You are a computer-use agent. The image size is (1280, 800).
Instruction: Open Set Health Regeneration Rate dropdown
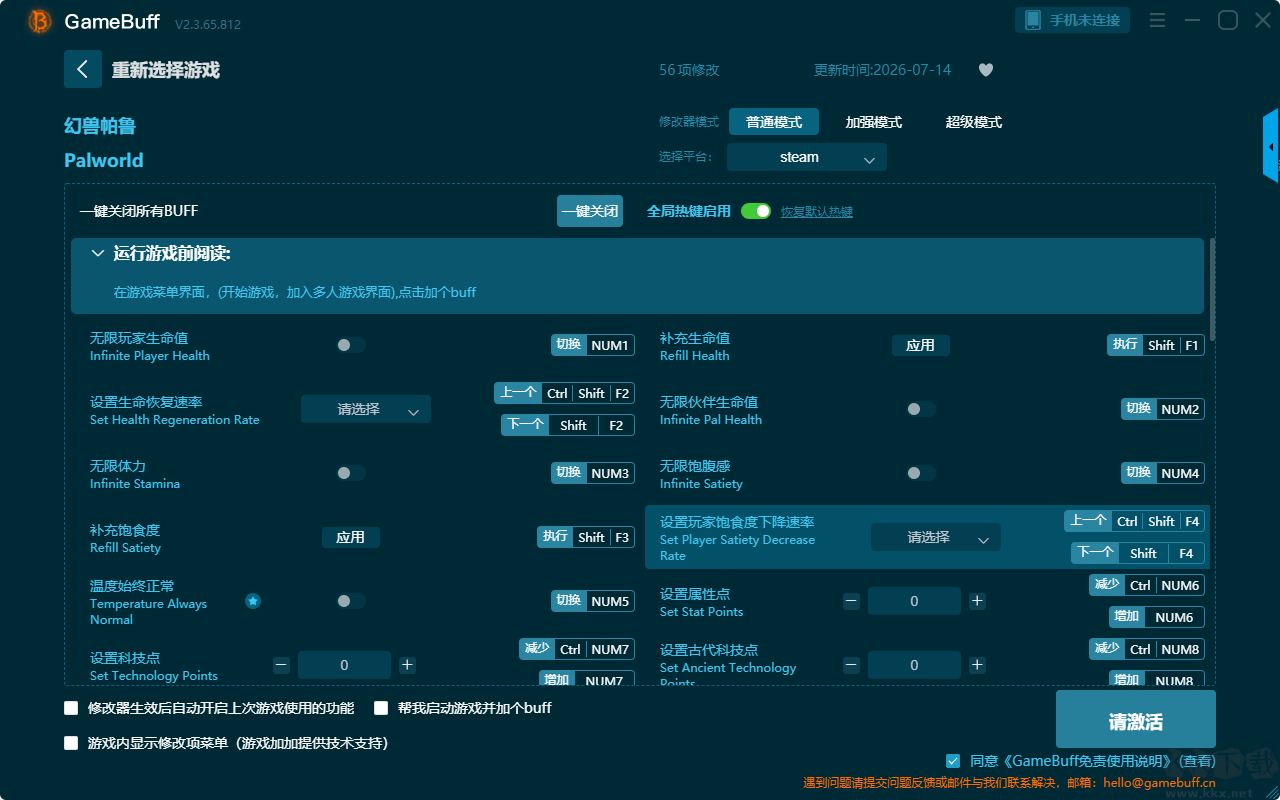click(x=366, y=409)
